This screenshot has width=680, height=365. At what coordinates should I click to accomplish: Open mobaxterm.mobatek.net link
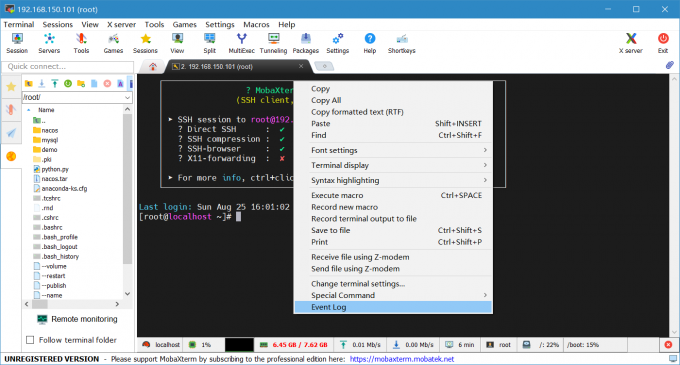coord(402,359)
